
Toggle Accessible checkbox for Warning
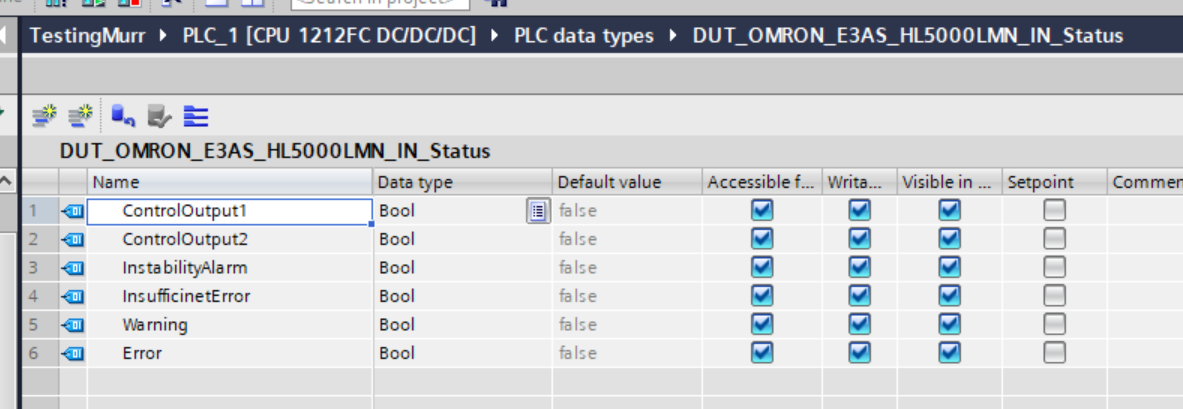click(762, 324)
